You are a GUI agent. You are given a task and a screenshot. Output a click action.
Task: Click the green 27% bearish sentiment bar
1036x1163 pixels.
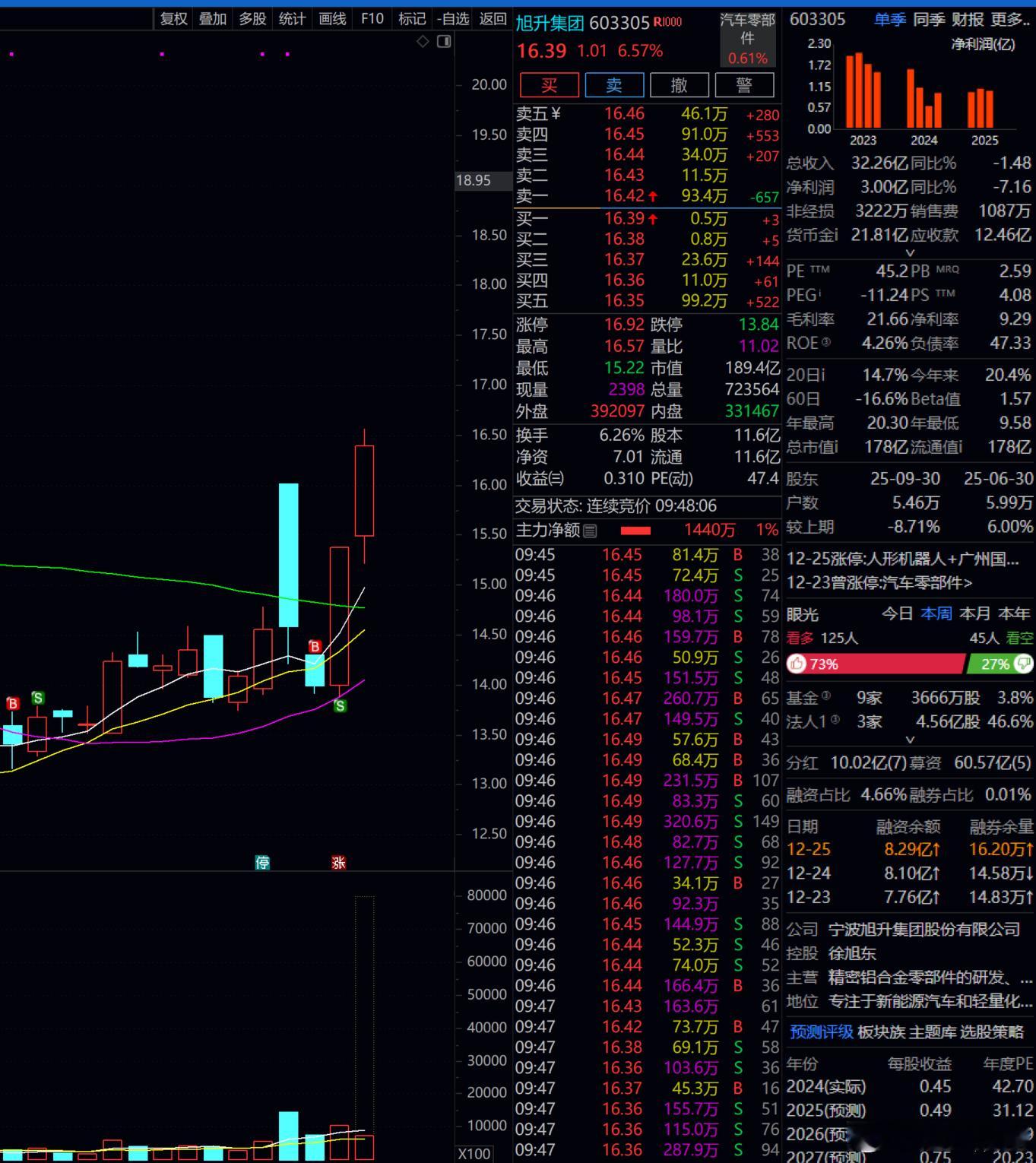[1000, 664]
